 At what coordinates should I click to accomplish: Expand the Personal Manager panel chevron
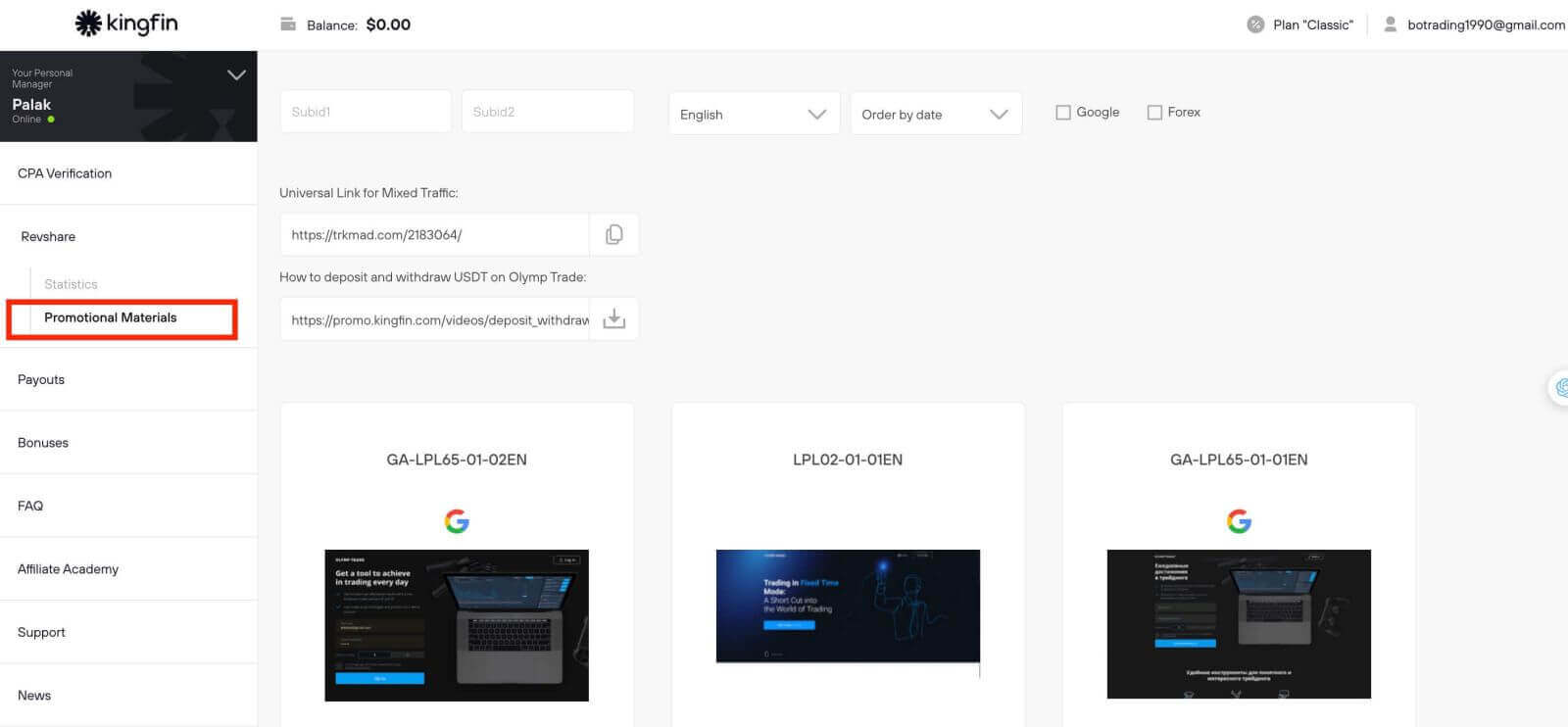click(236, 74)
